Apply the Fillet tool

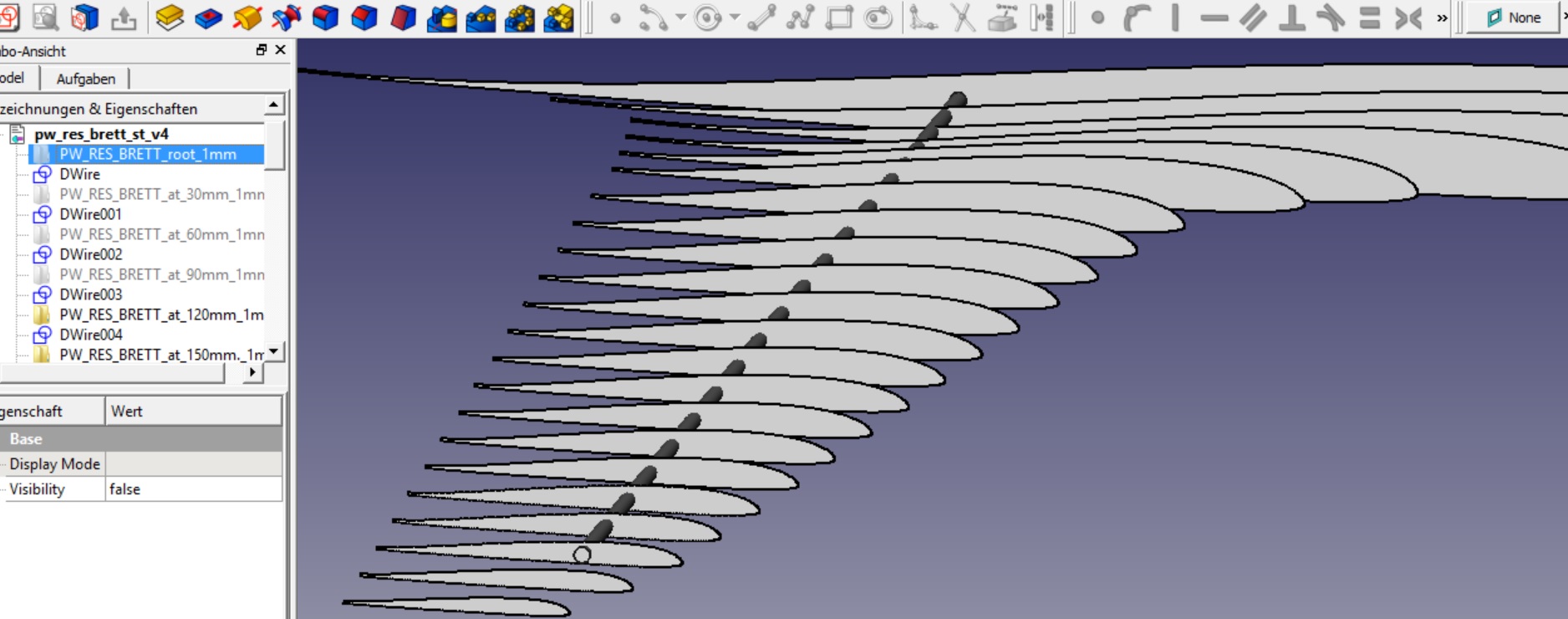point(325,18)
